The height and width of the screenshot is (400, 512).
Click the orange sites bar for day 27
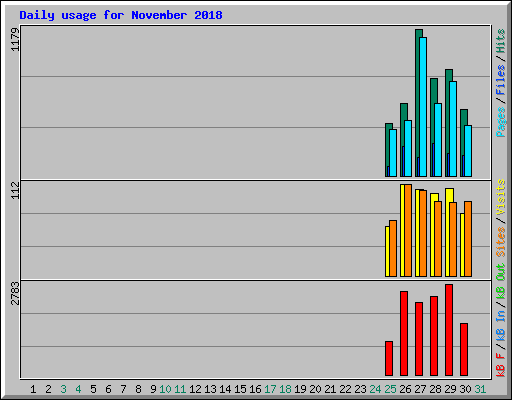[423, 233]
